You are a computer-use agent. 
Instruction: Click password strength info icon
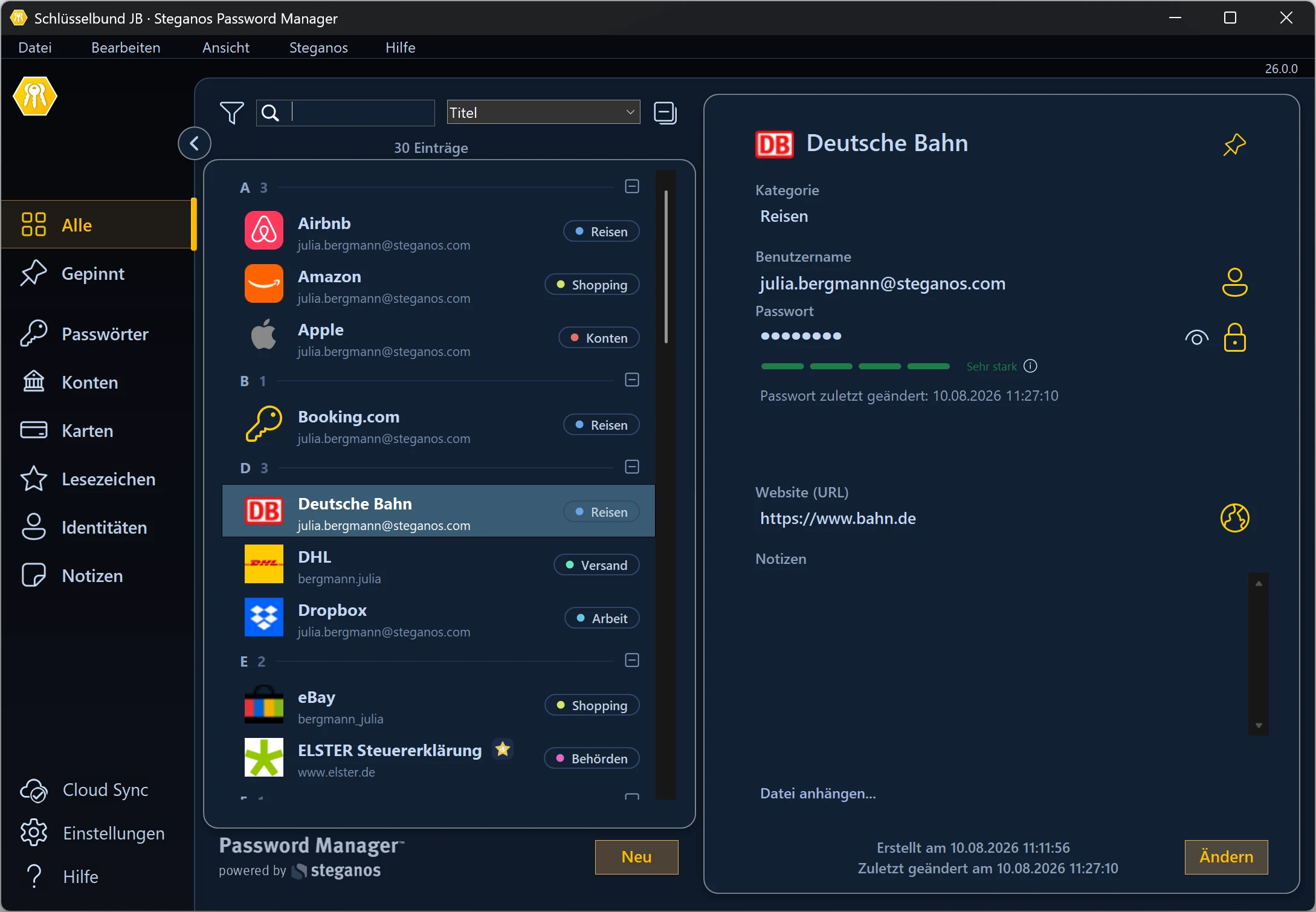tap(1030, 366)
